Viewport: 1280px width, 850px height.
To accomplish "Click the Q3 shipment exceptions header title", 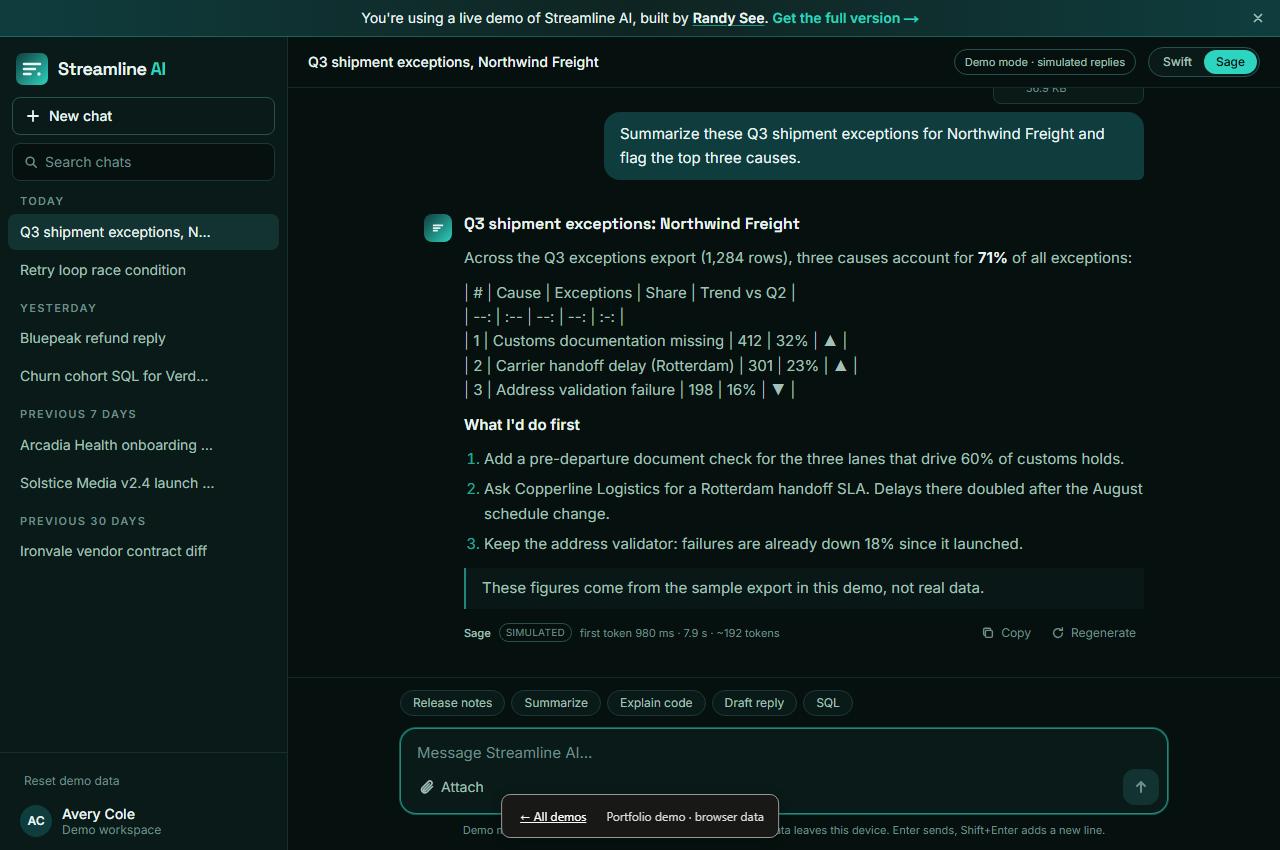I will click(453, 62).
